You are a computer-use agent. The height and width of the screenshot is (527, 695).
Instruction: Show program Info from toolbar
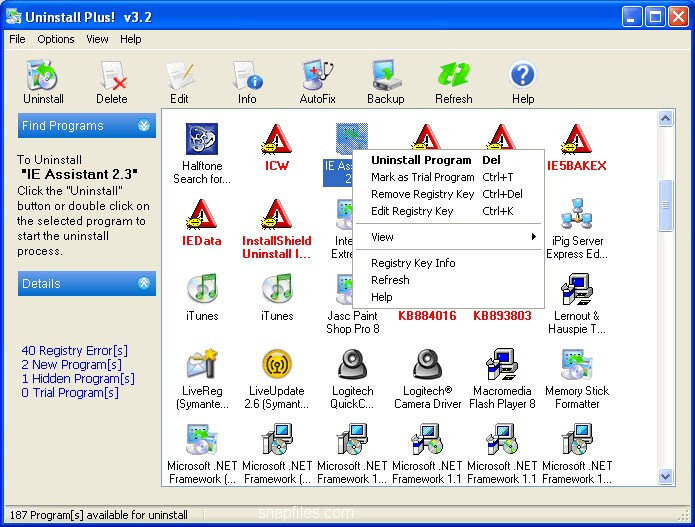(x=247, y=76)
